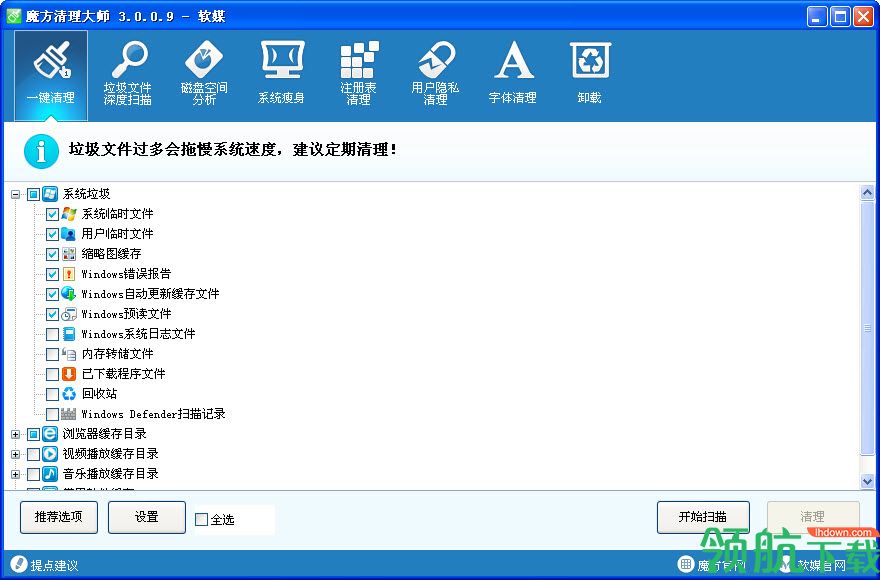Click the blue info icon in the banner
The width and height of the screenshot is (880, 580).
click(41, 151)
